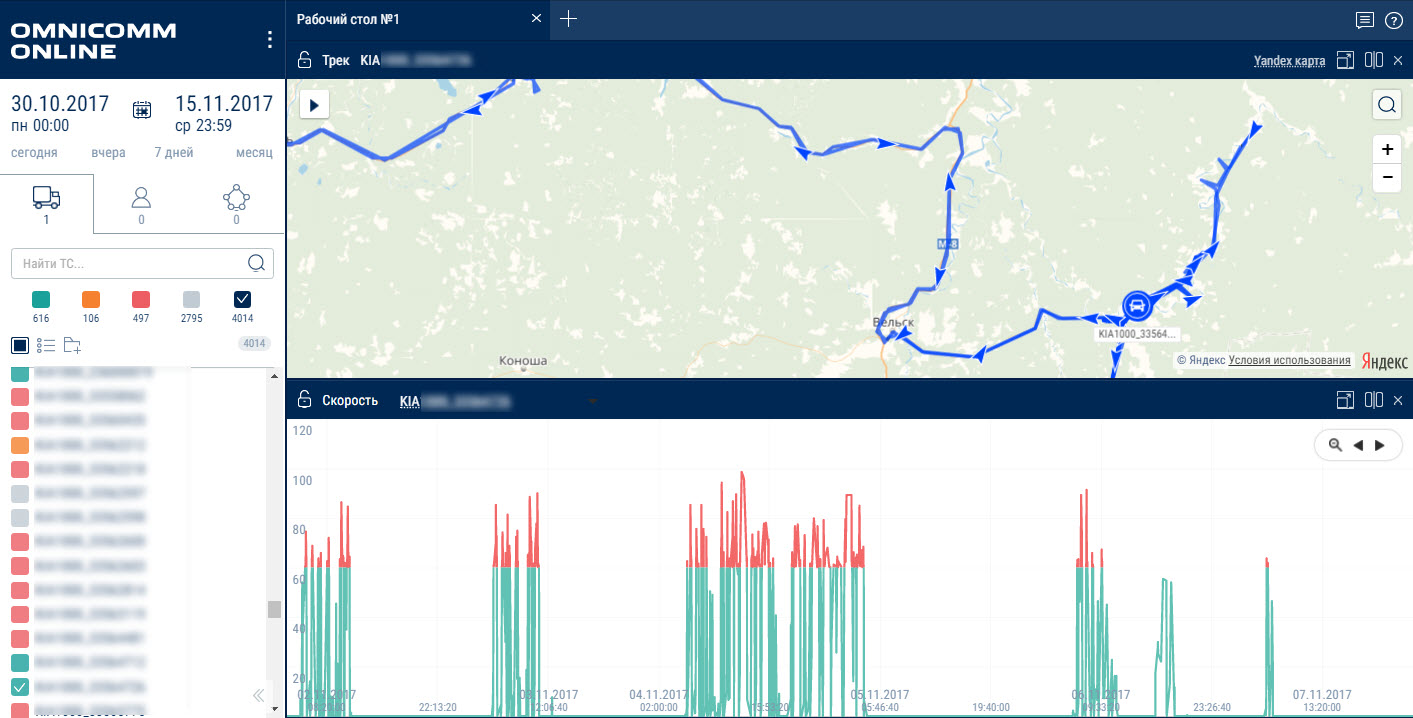
Task: Add a new desktop tab with plus
Action: tap(568, 19)
